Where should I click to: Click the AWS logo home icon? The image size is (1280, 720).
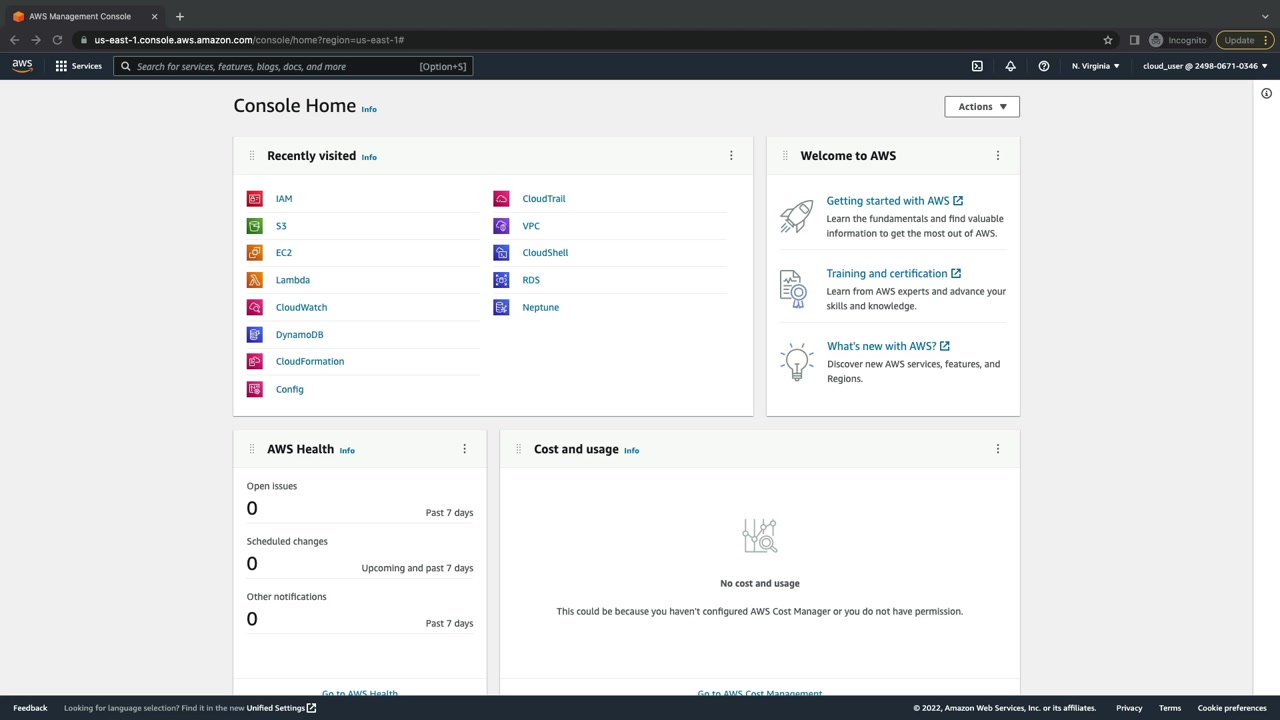click(x=22, y=66)
